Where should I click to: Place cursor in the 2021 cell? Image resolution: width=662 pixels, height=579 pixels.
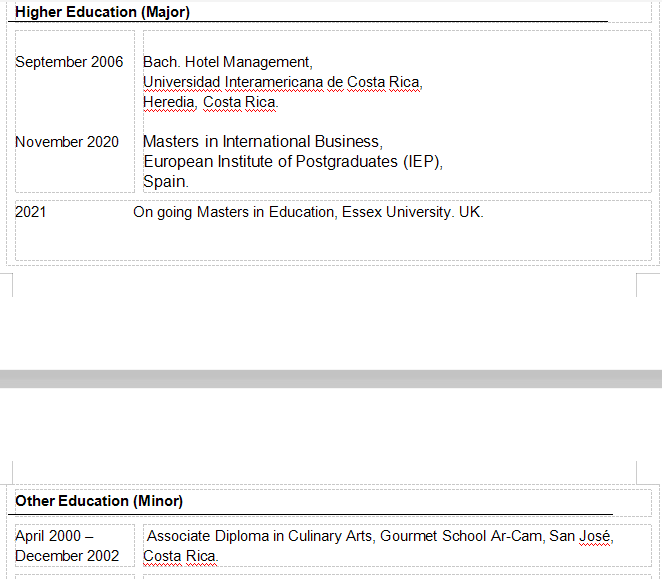pyautogui.click(x=31, y=212)
